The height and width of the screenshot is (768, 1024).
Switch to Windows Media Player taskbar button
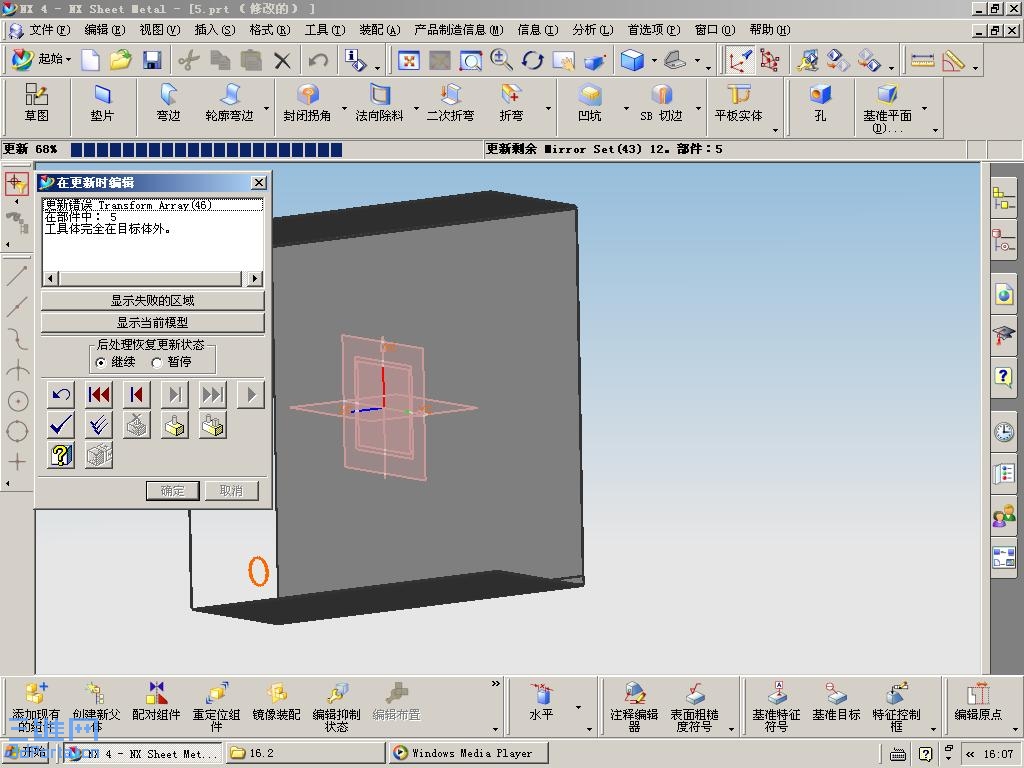[467, 753]
